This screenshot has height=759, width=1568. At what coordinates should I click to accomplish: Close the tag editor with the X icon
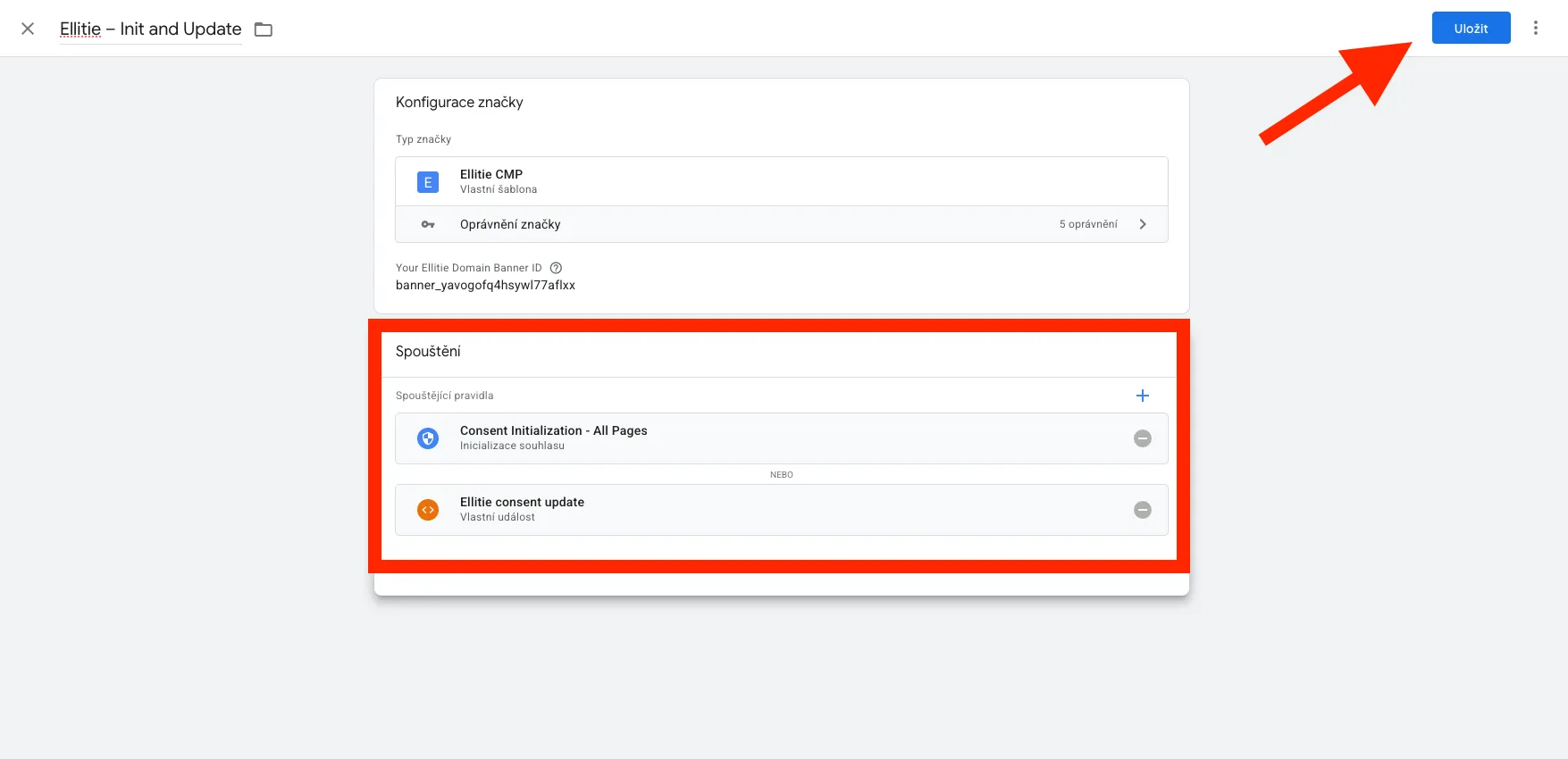tap(28, 29)
